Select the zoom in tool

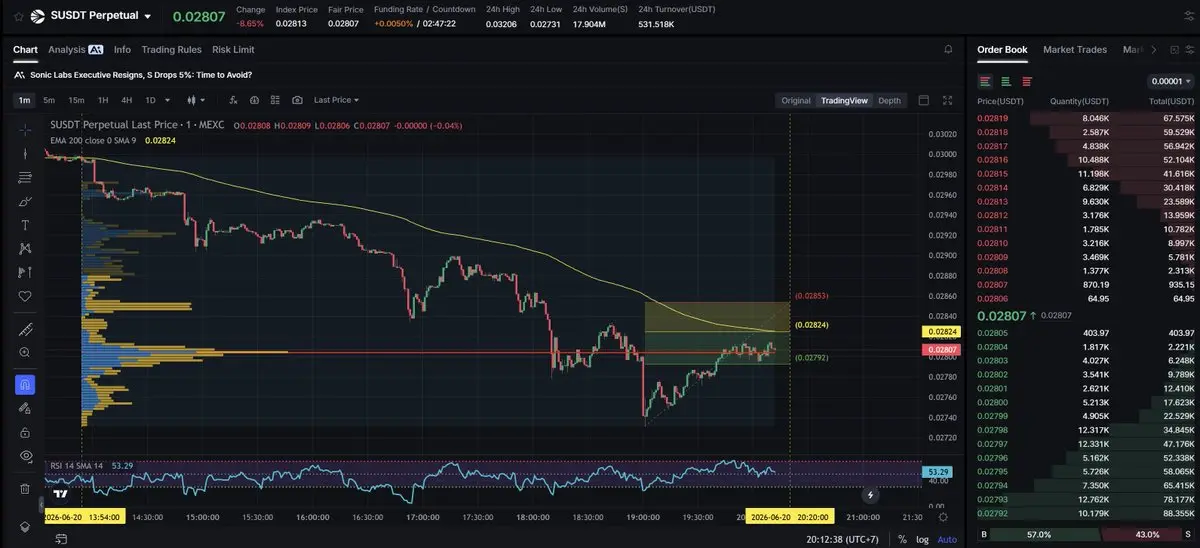[x=25, y=353]
